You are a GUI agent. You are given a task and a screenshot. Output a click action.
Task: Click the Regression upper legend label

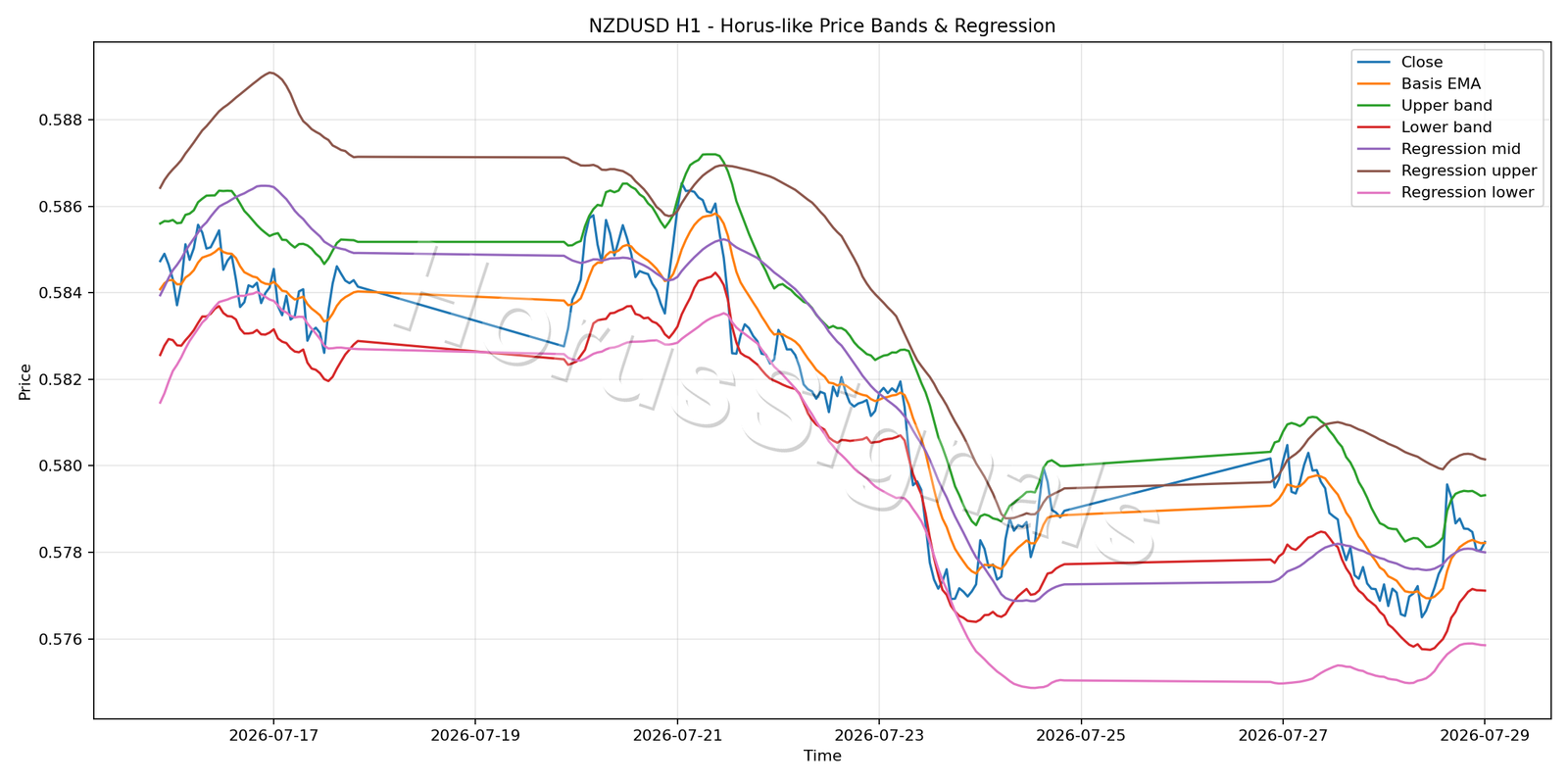point(1469,171)
